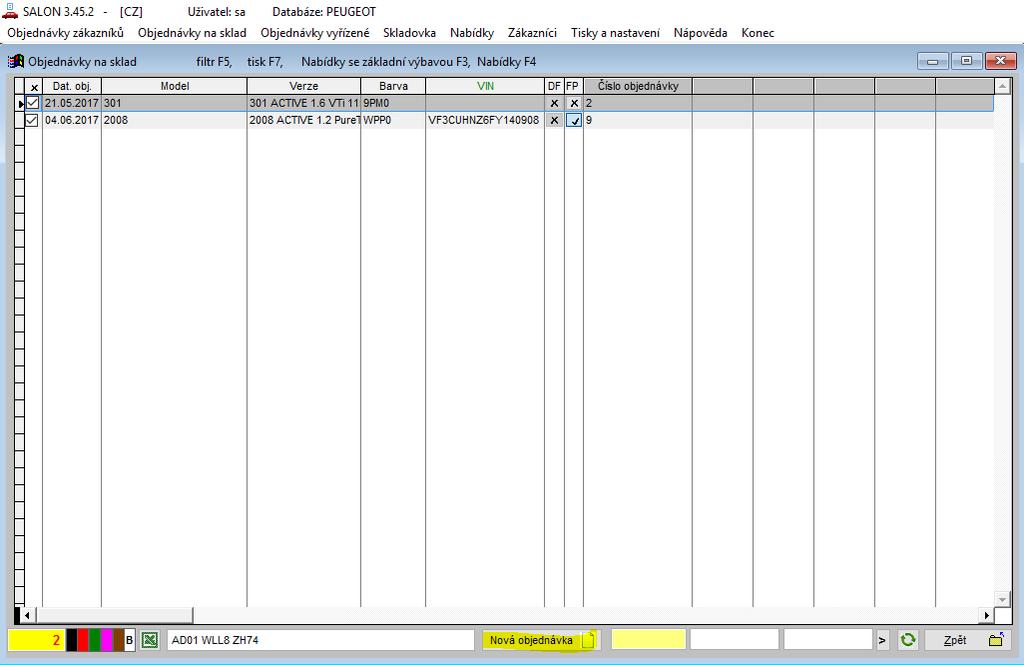Click the model cell 2008

pos(174,120)
